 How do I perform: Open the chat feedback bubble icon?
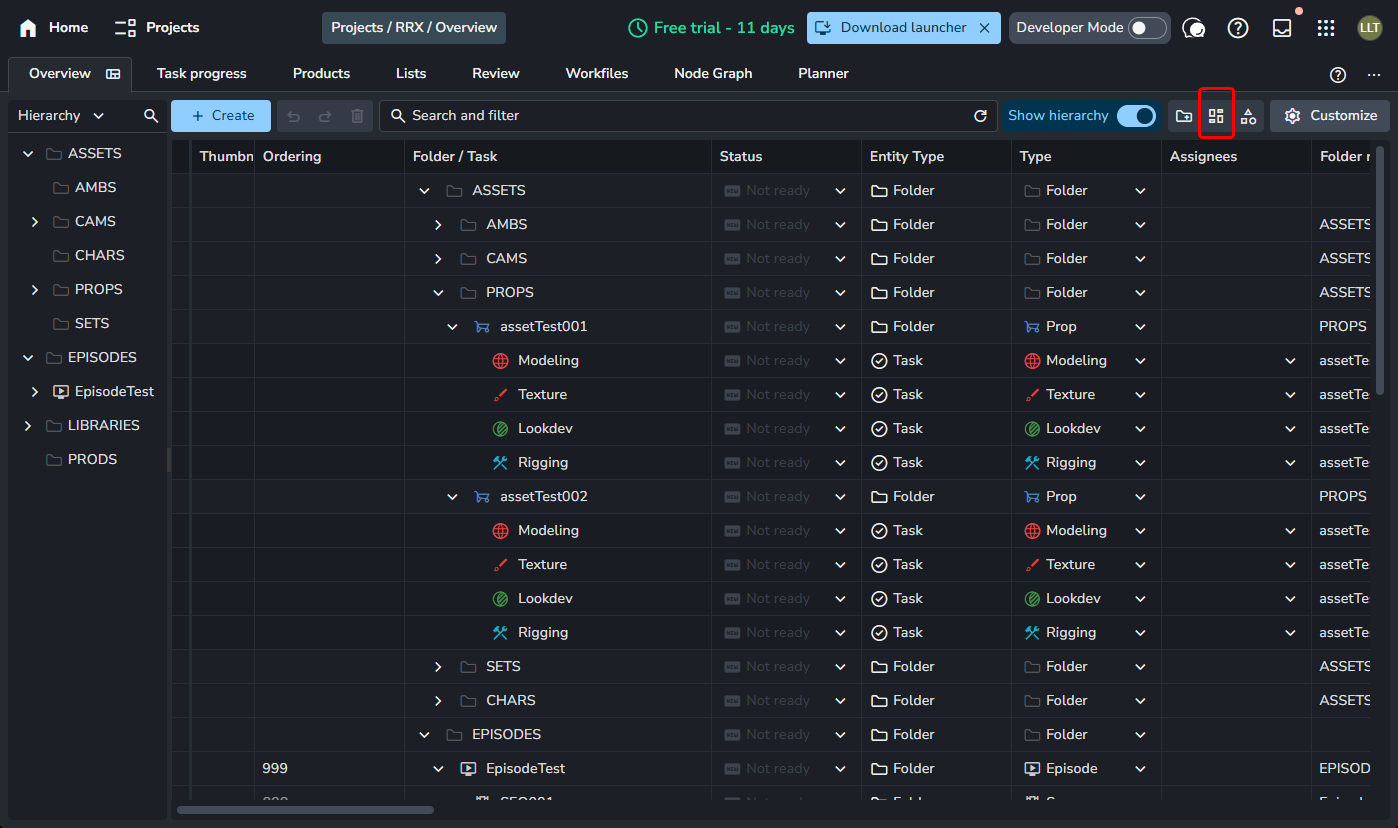pos(1193,28)
